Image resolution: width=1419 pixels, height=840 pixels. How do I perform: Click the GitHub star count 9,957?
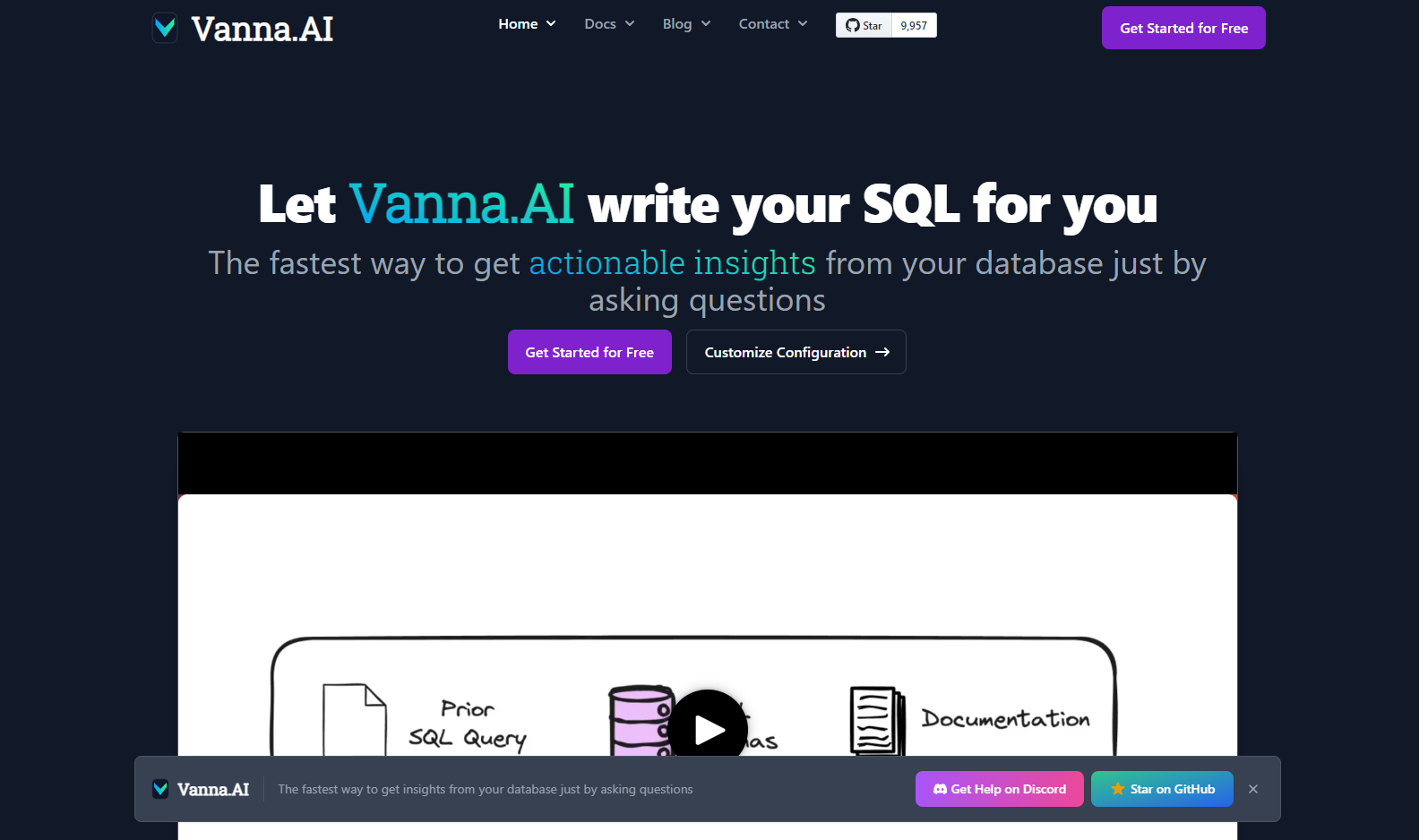(x=914, y=25)
